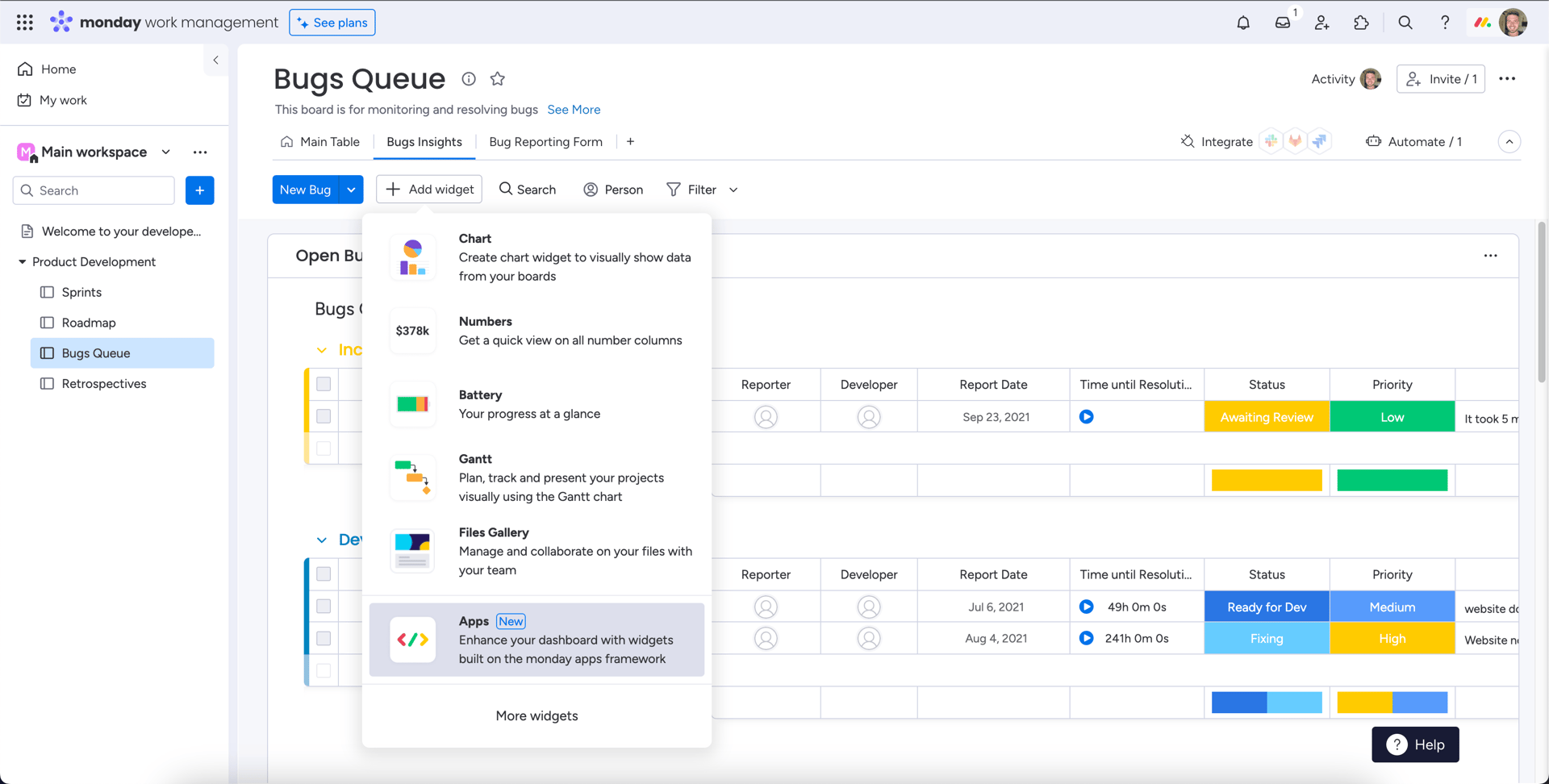Open the apps marketplace puzzle icon
This screenshot has width=1549, height=784.
tap(1362, 23)
